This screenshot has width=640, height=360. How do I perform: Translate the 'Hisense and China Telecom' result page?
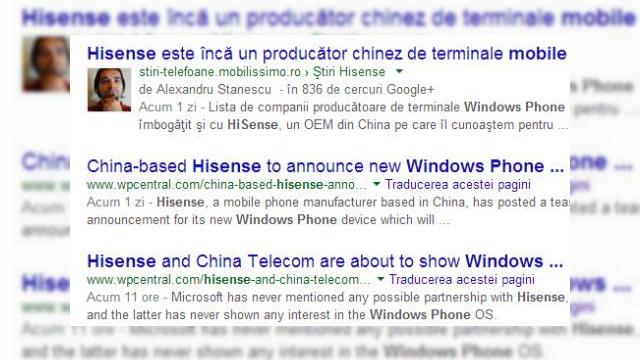pos(462,280)
